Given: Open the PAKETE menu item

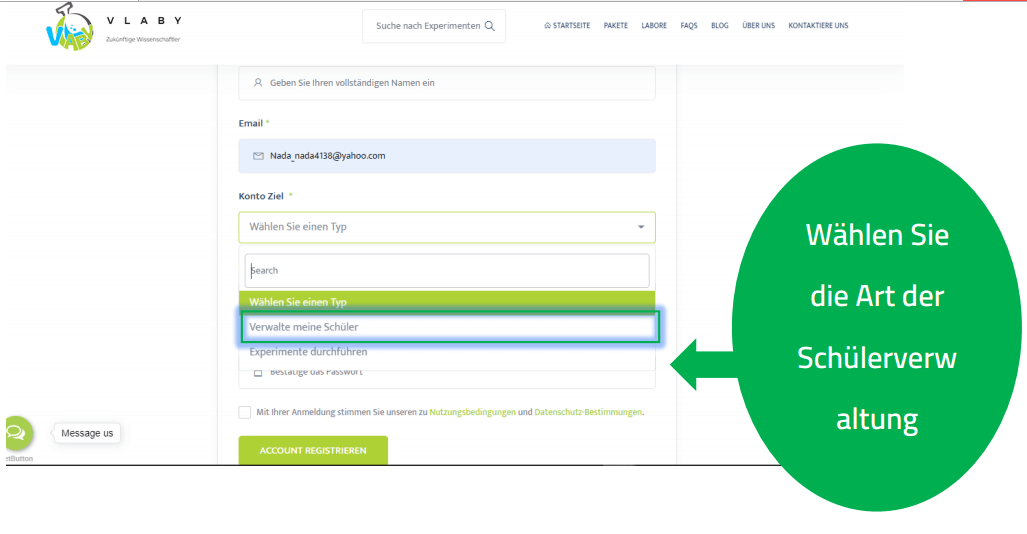Looking at the screenshot, I should pos(616,26).
